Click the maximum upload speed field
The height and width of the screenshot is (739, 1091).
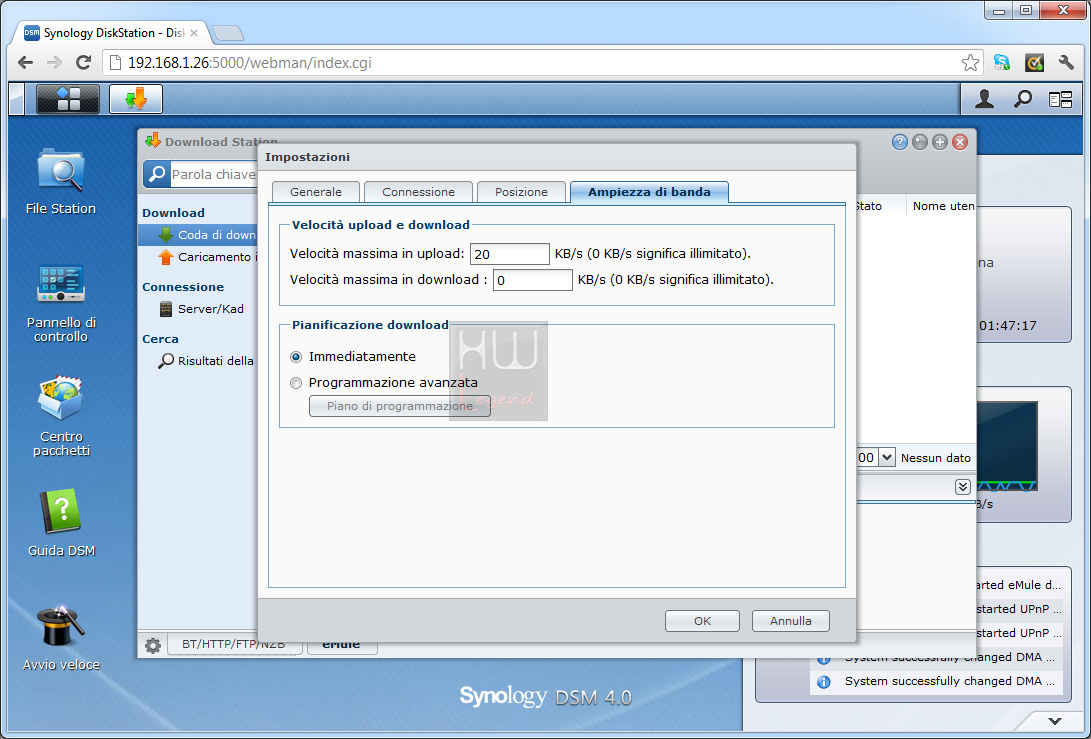(x=510, y=254)
